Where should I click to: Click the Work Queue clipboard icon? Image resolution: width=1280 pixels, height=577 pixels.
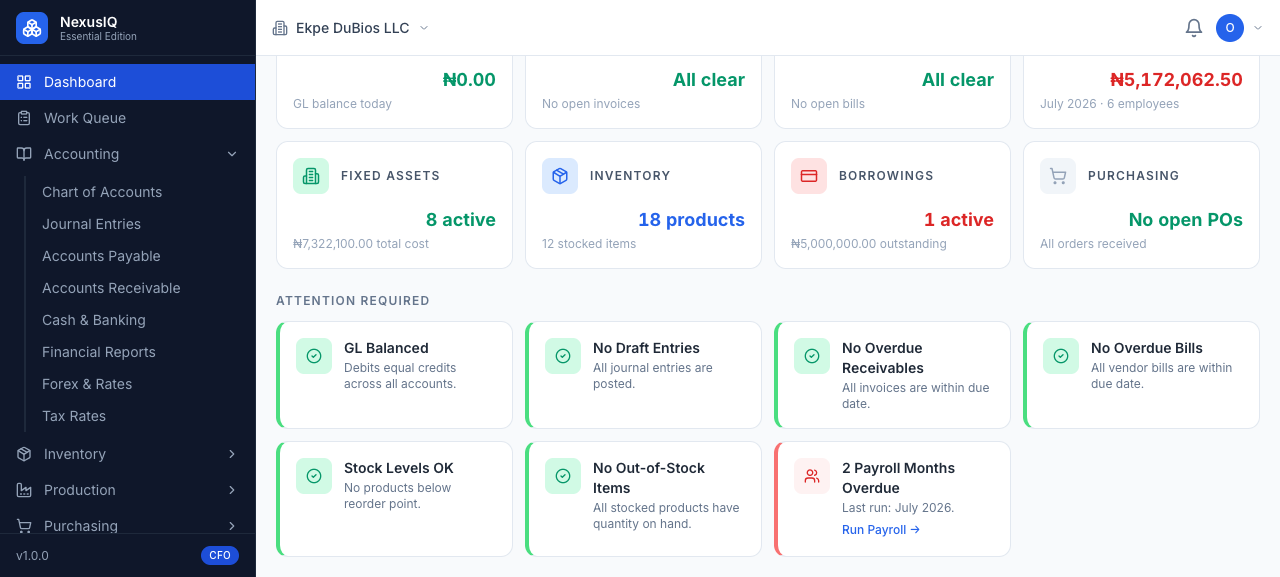(x=24, y=118)
